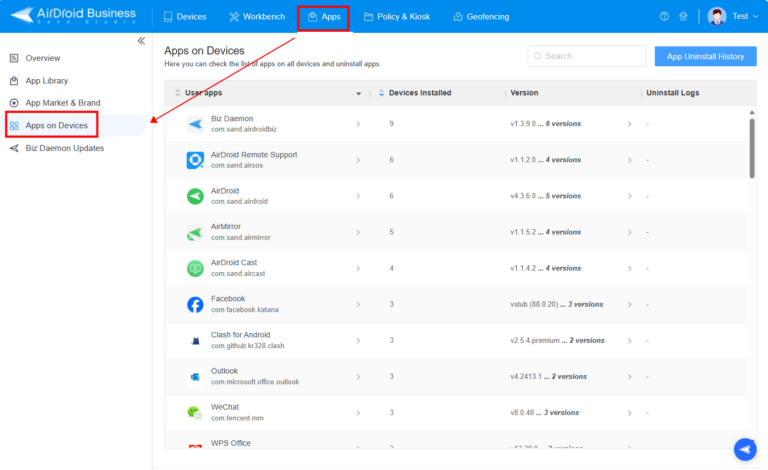This screenshot has width=768, height=470.
Task: Click the WeChat app icon
Action: point(195,413)
